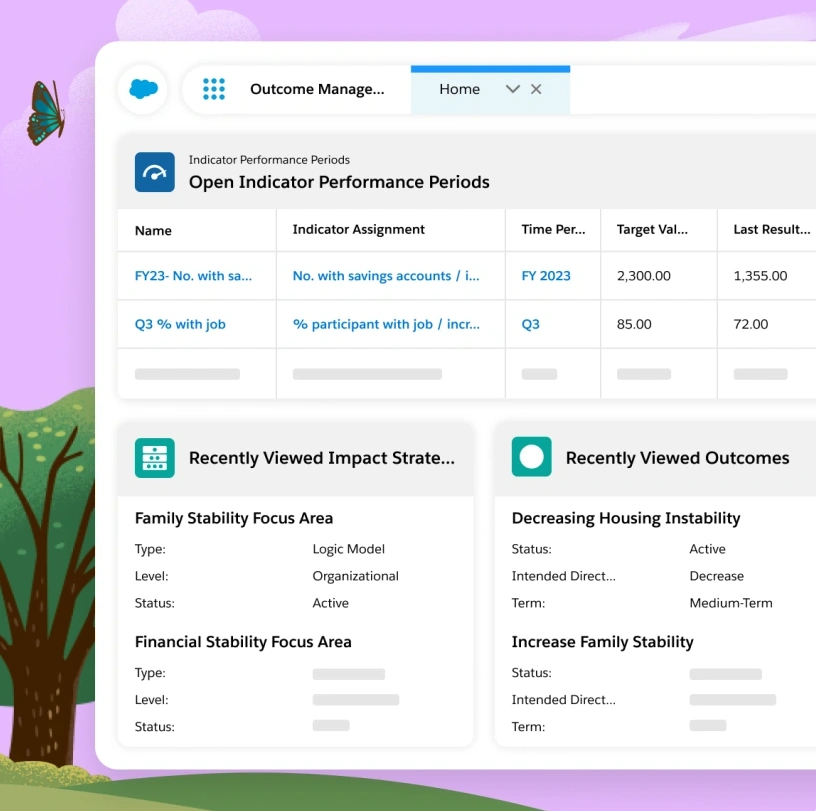Click the Medium-Term term value
This screenshot has height=811, width=816.
tap(731, 603)
